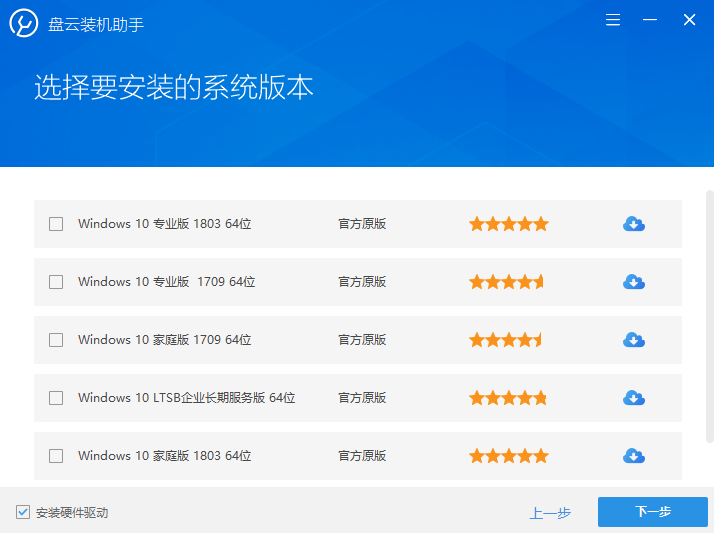Click download icon for Windows 10 专业版 1803
Screen dimensions: 714x533
633,224
